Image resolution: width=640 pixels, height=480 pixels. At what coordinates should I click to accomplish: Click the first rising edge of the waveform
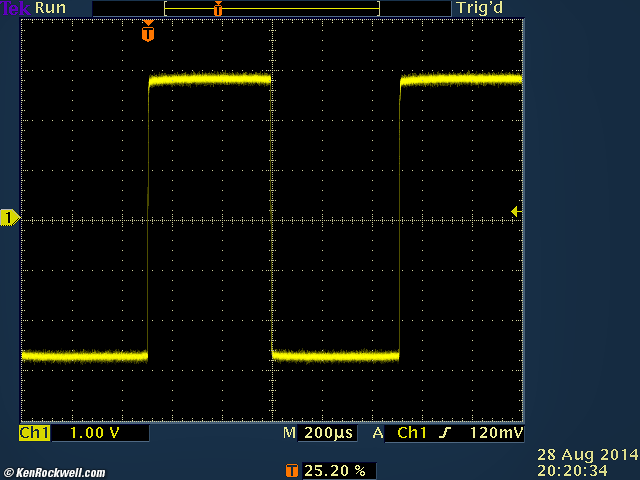pos(148,215)
